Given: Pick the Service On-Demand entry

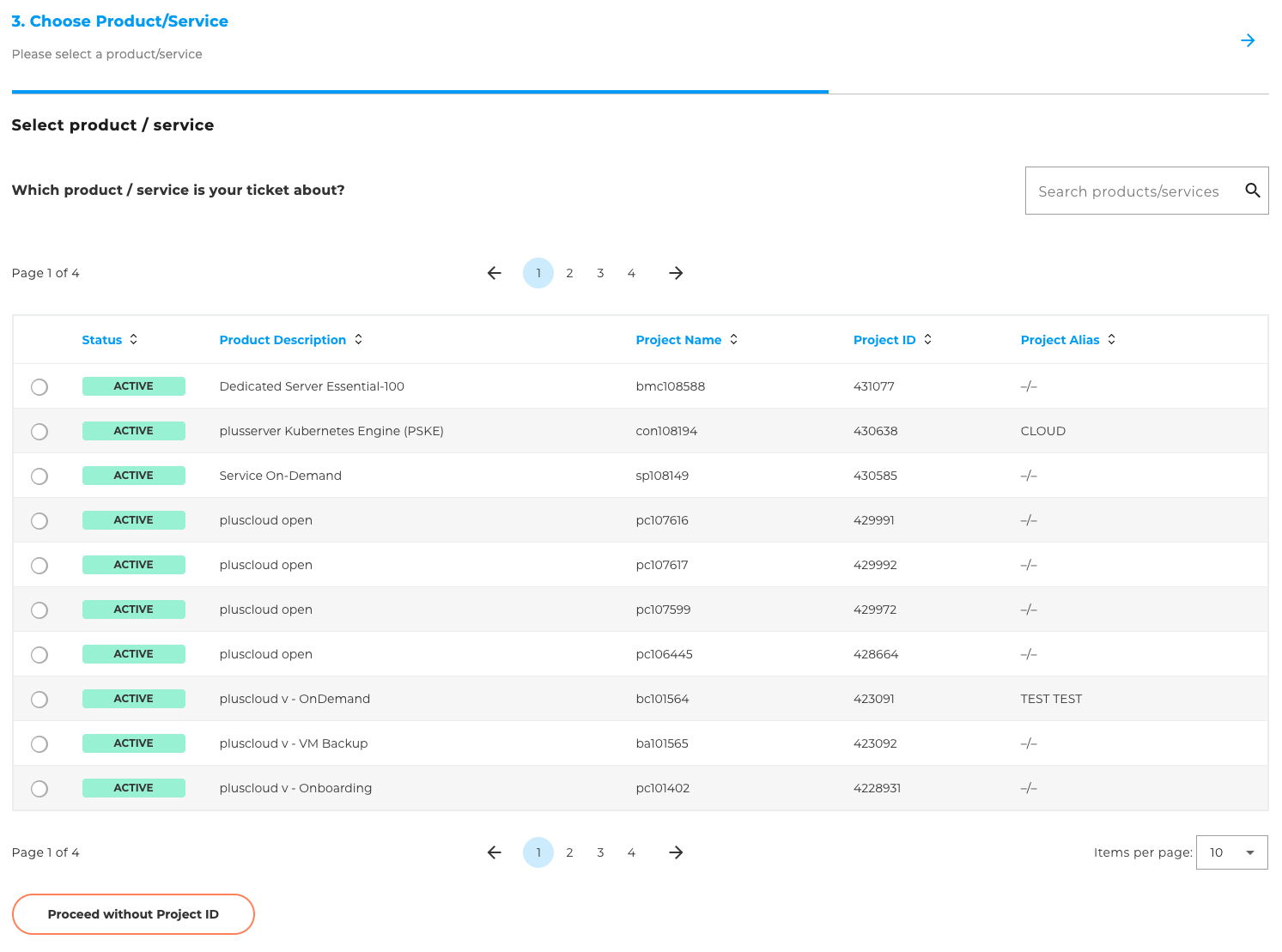Looking at the screenshot, I should coord(39,476).
